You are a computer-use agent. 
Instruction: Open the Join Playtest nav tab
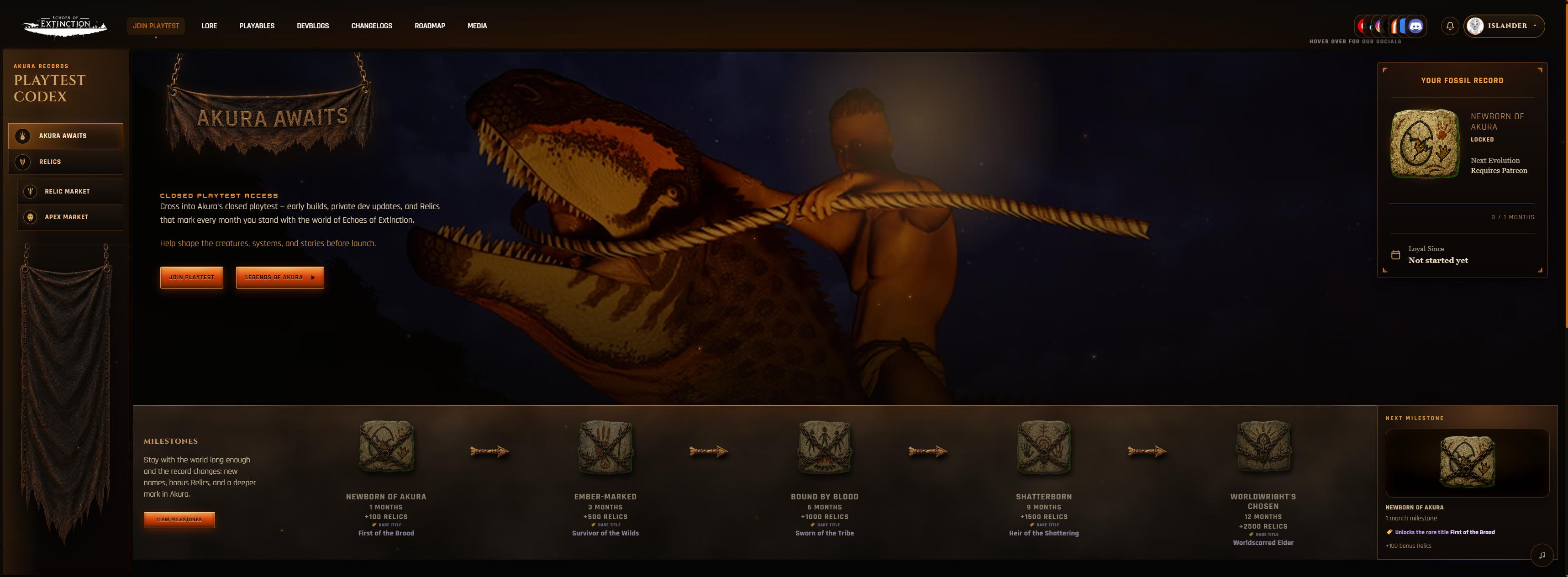pyautogui.click(x=156, y=26)
